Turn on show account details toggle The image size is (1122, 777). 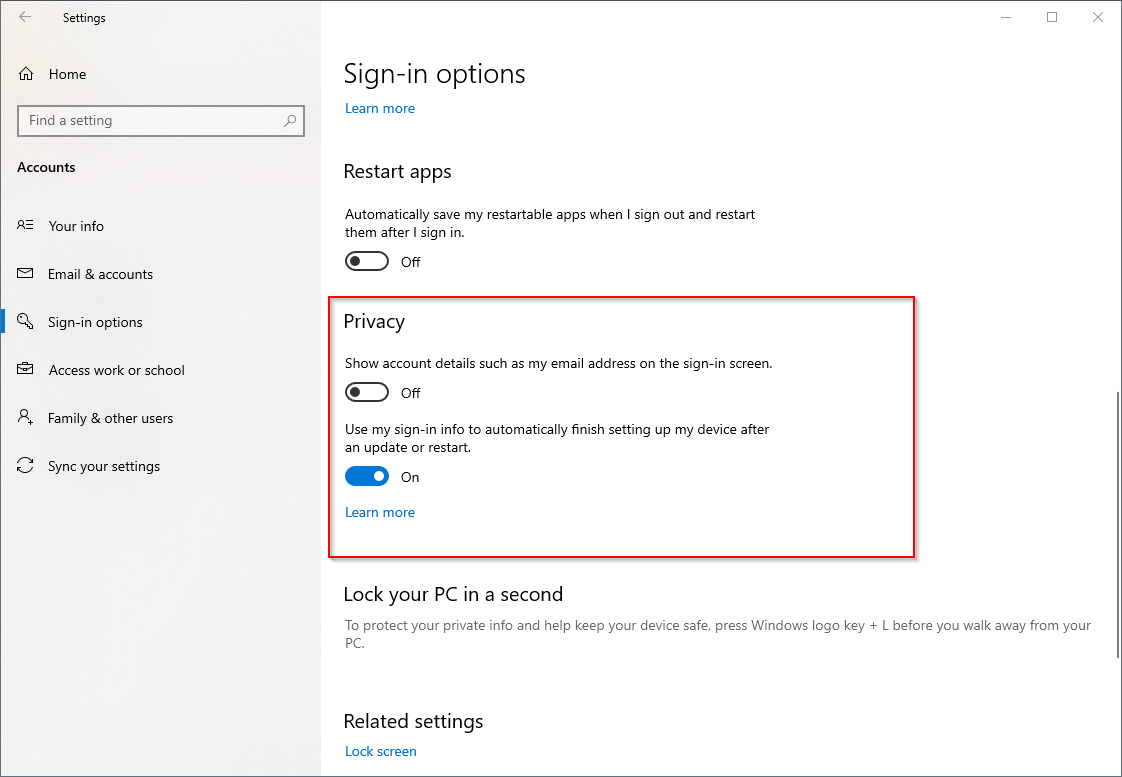pyautogui.click(x=367, y=392)
